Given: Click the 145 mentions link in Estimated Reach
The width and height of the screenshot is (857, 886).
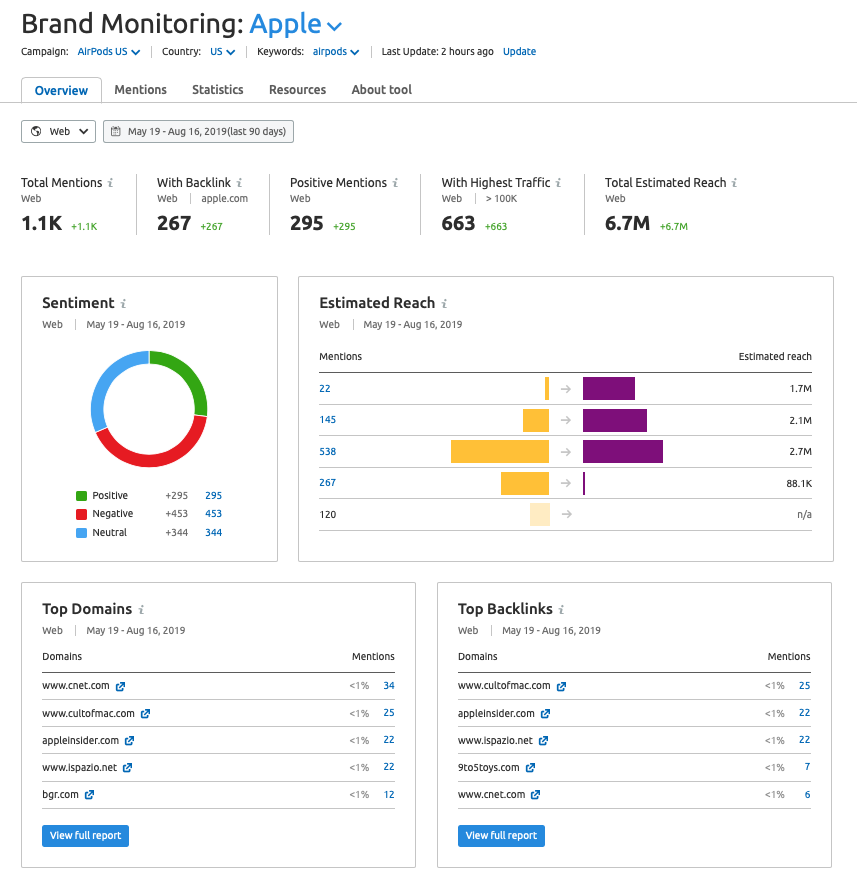Looking at the screenshot, I should 328,420.
